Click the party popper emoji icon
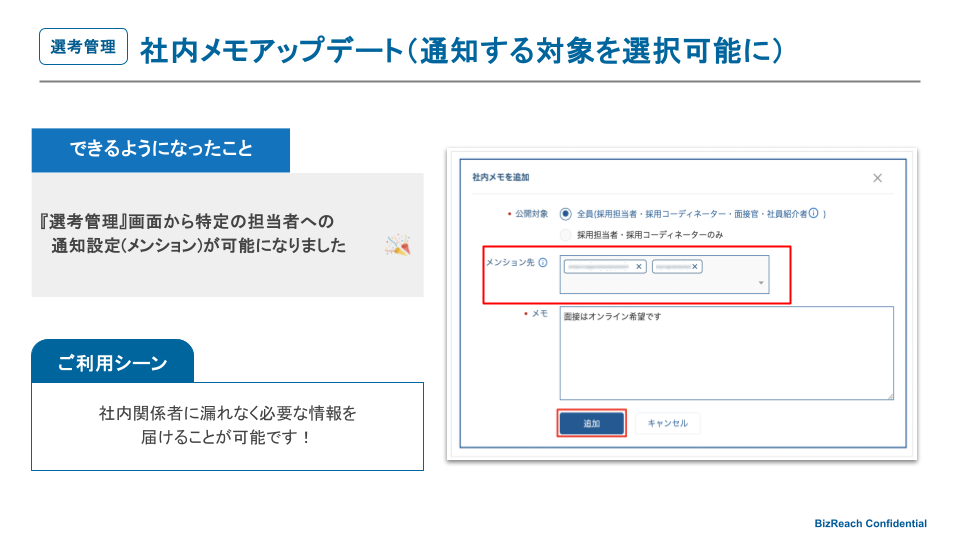The width and height of the screenshot is (960, 540). pyautogui.click(x=397, y=246)
